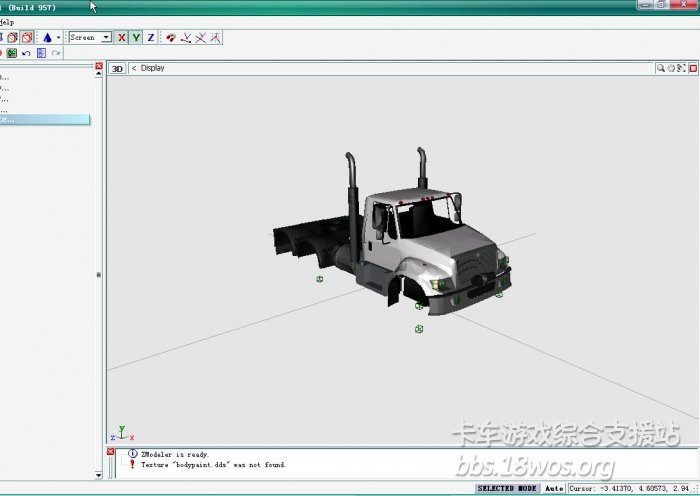The image size is (700, 496).
Task: Maximize viewport with red square icon
Action: point(693,68)
